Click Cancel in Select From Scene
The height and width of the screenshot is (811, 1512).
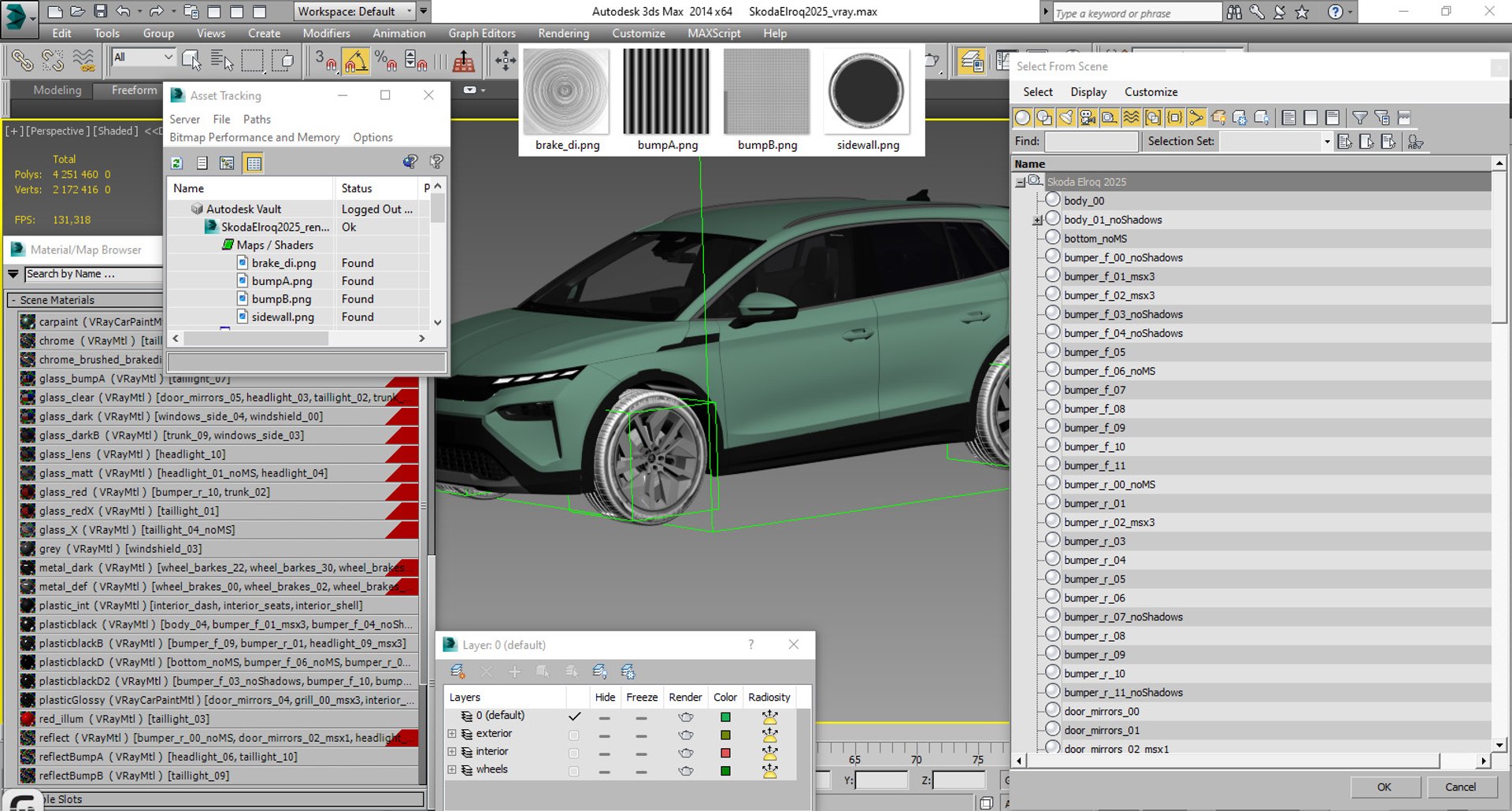click(x=1461, y=787)
